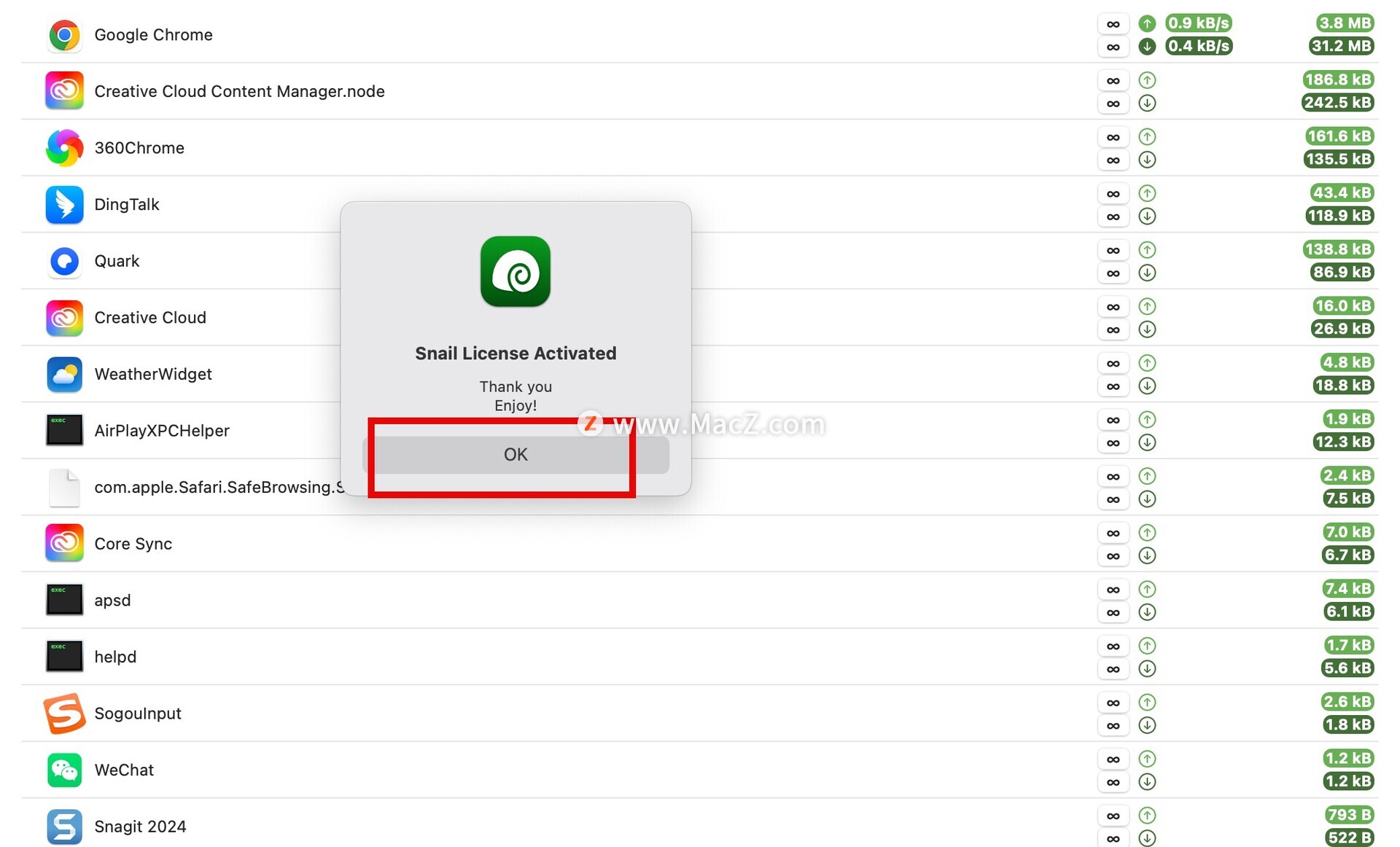1400x847 pixels.
Task: Open WeatherWidget upload limit infinity box
Action: 1113,363
